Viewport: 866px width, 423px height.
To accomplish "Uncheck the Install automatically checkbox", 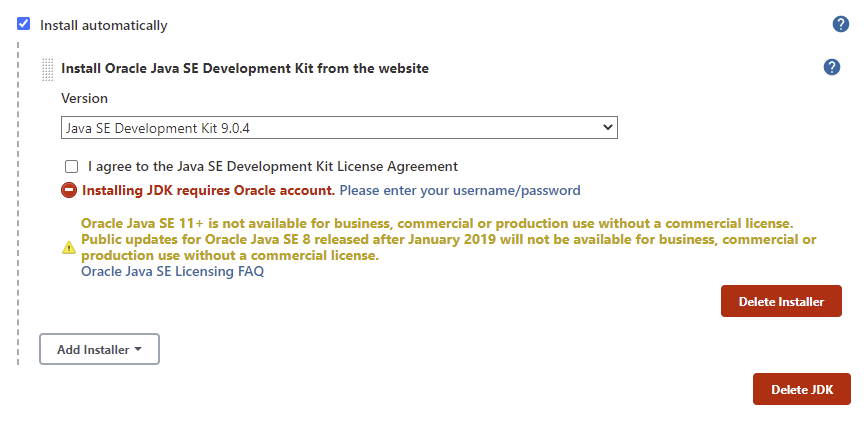I will click(24, 24).
